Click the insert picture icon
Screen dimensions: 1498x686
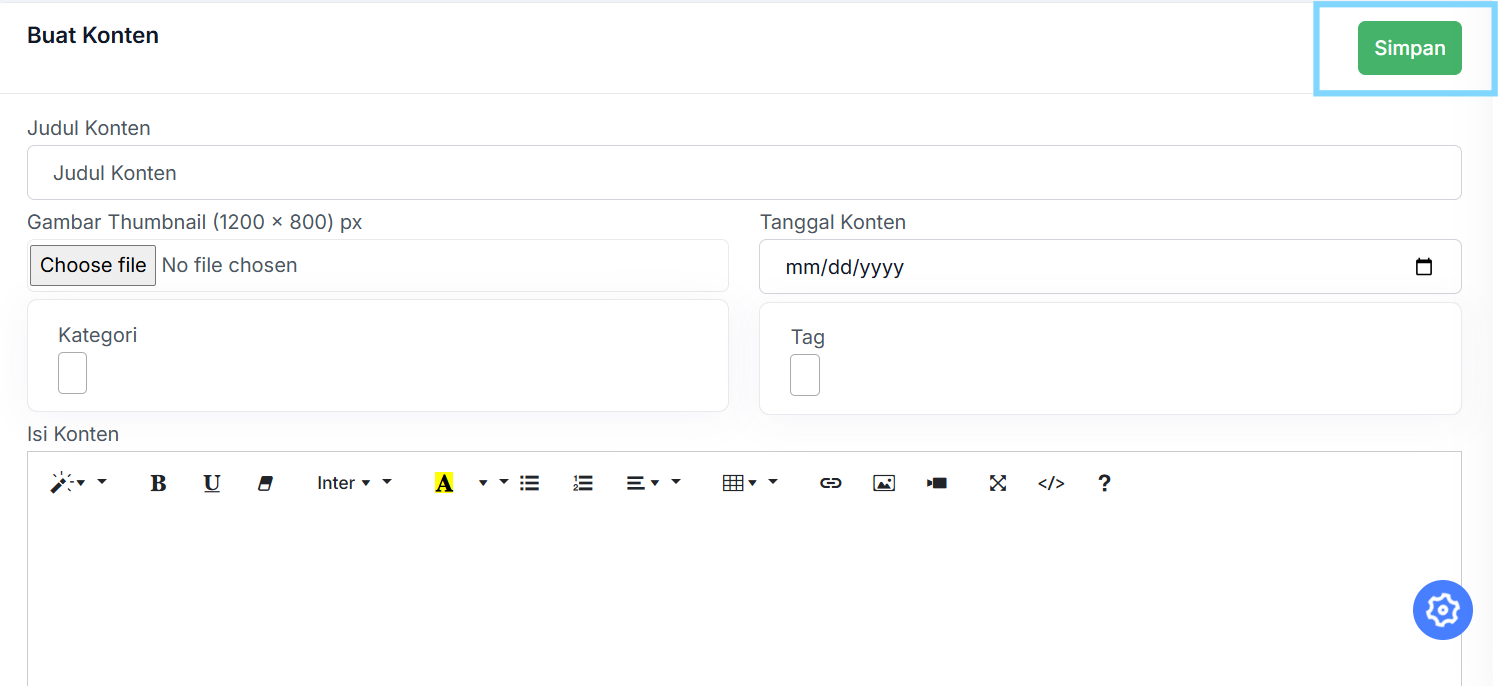point(884,483)
